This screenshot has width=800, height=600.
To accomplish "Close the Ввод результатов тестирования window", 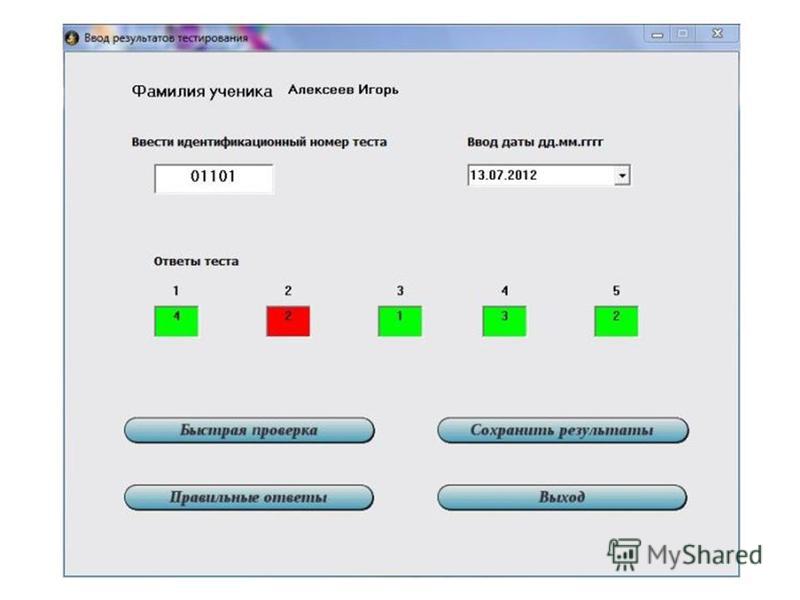I will pos(717,34).
